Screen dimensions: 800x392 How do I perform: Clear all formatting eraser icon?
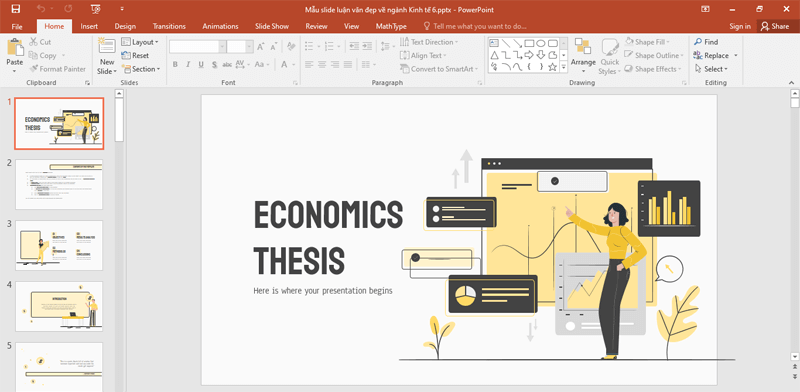tap(291, 47)
